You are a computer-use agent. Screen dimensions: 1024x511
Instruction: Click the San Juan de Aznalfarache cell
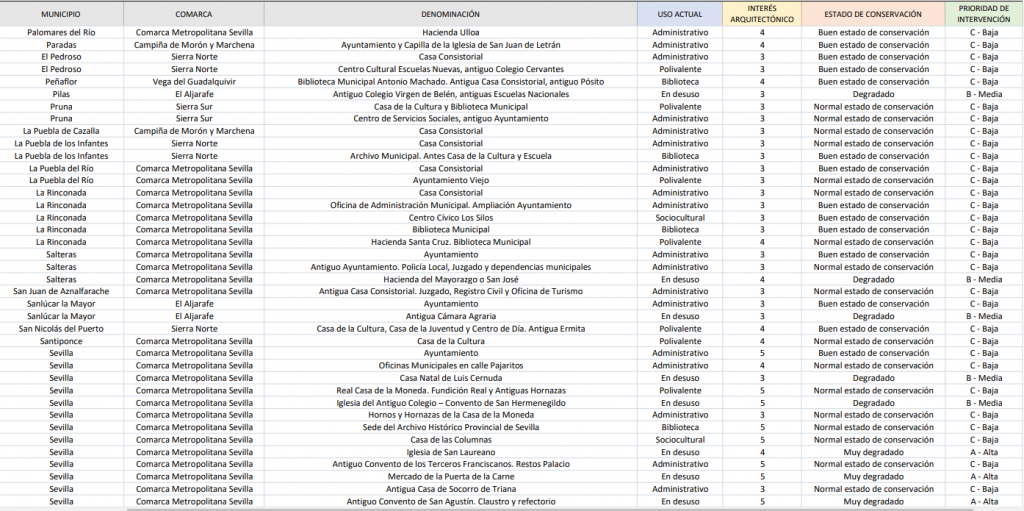(x=61, y=292)
